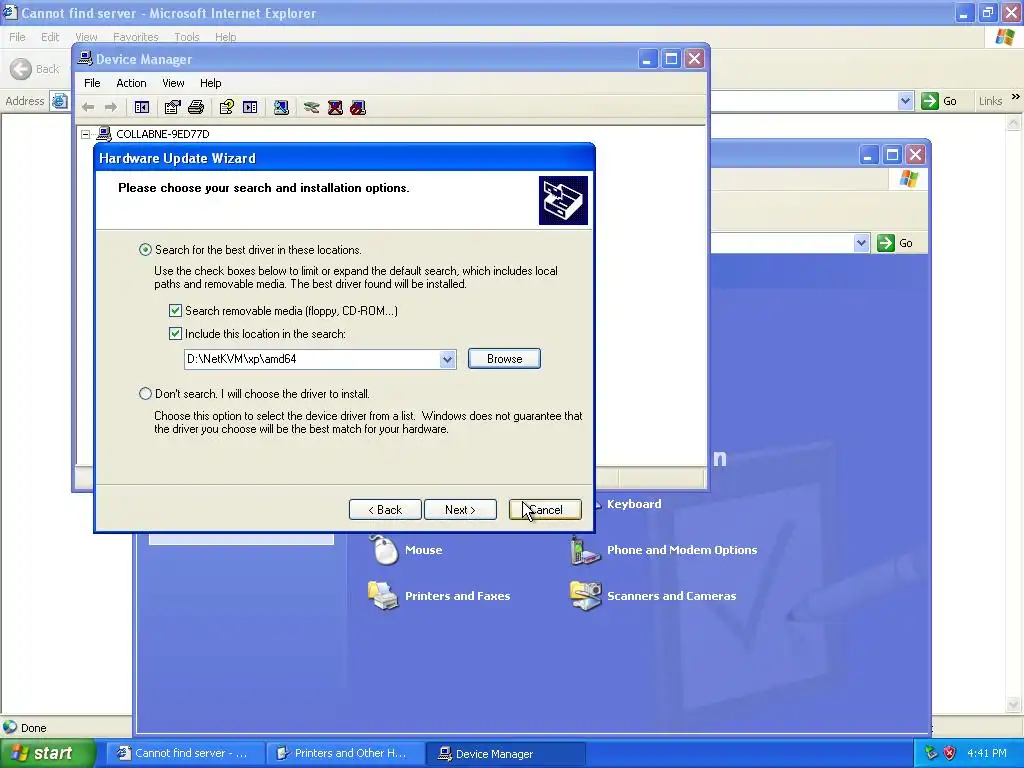This screenshot has width=1024, height=768.
Task: Click the COLLABNE-9ED77D computer icon
Action: [104, 134]
